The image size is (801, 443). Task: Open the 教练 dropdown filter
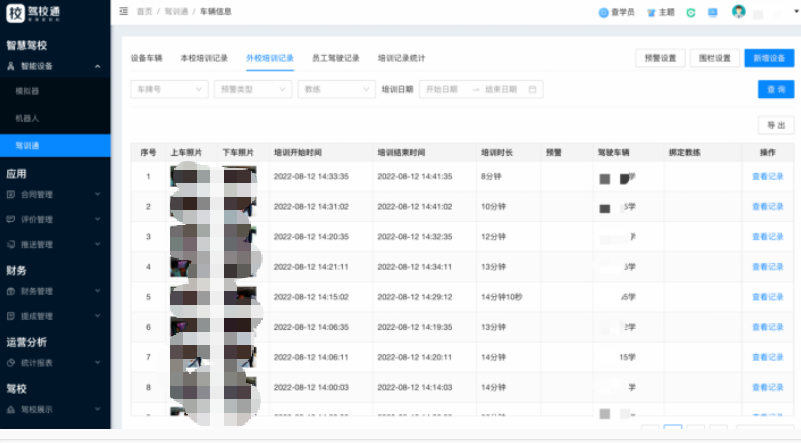pyautogui.click(x=336, y=89)
